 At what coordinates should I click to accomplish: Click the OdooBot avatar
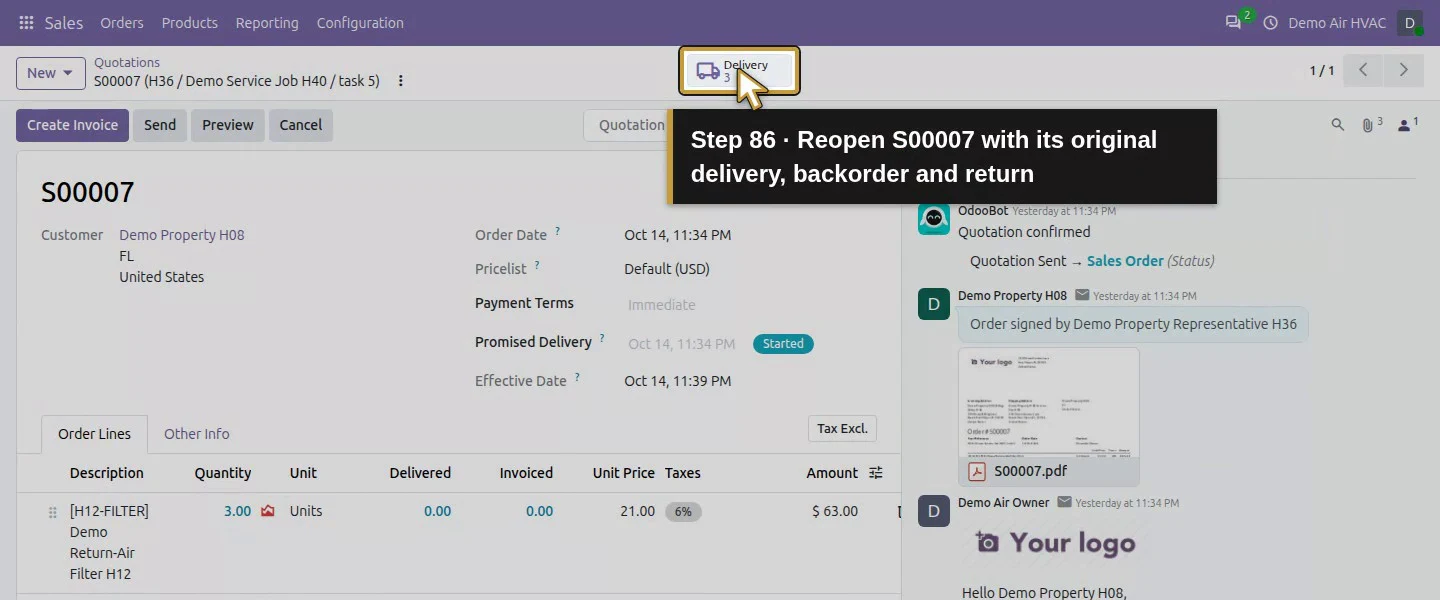tap(933, 218)
